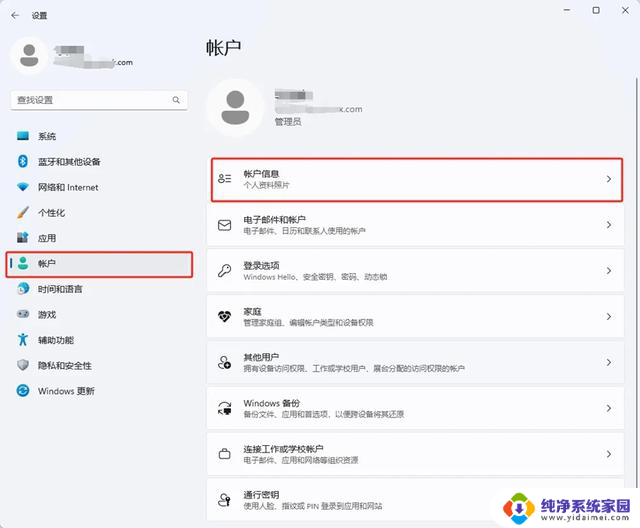This screenshot has height=528, width=640.
Task: Click the Windows 更新 sync icon
Action: [x=23, y=391]
